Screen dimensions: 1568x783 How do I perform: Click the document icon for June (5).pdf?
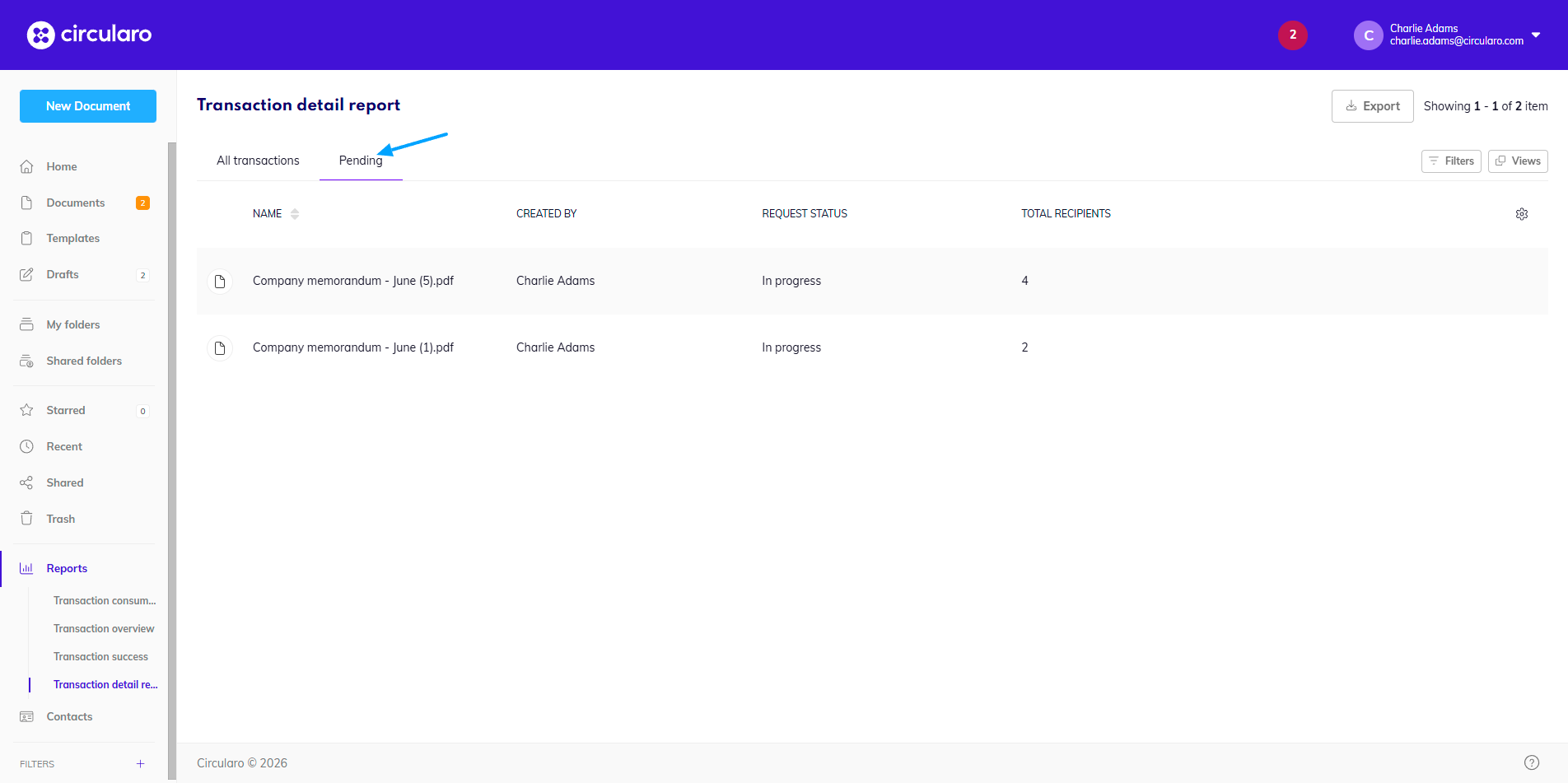220,282
